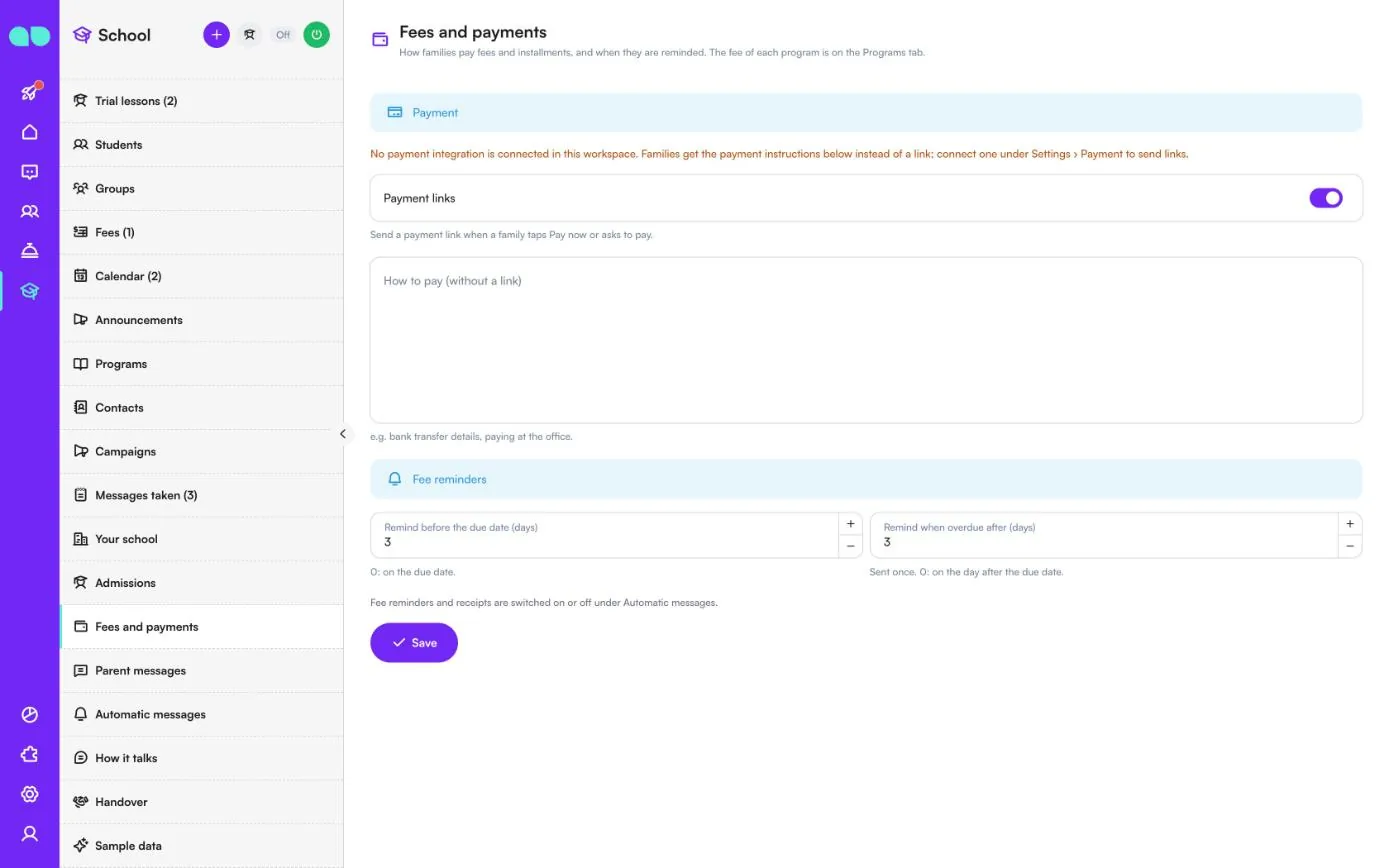The image size is (1389, 868).
Task: Open Trial lessons (2) in sidebar
Action: pos(202,101)
